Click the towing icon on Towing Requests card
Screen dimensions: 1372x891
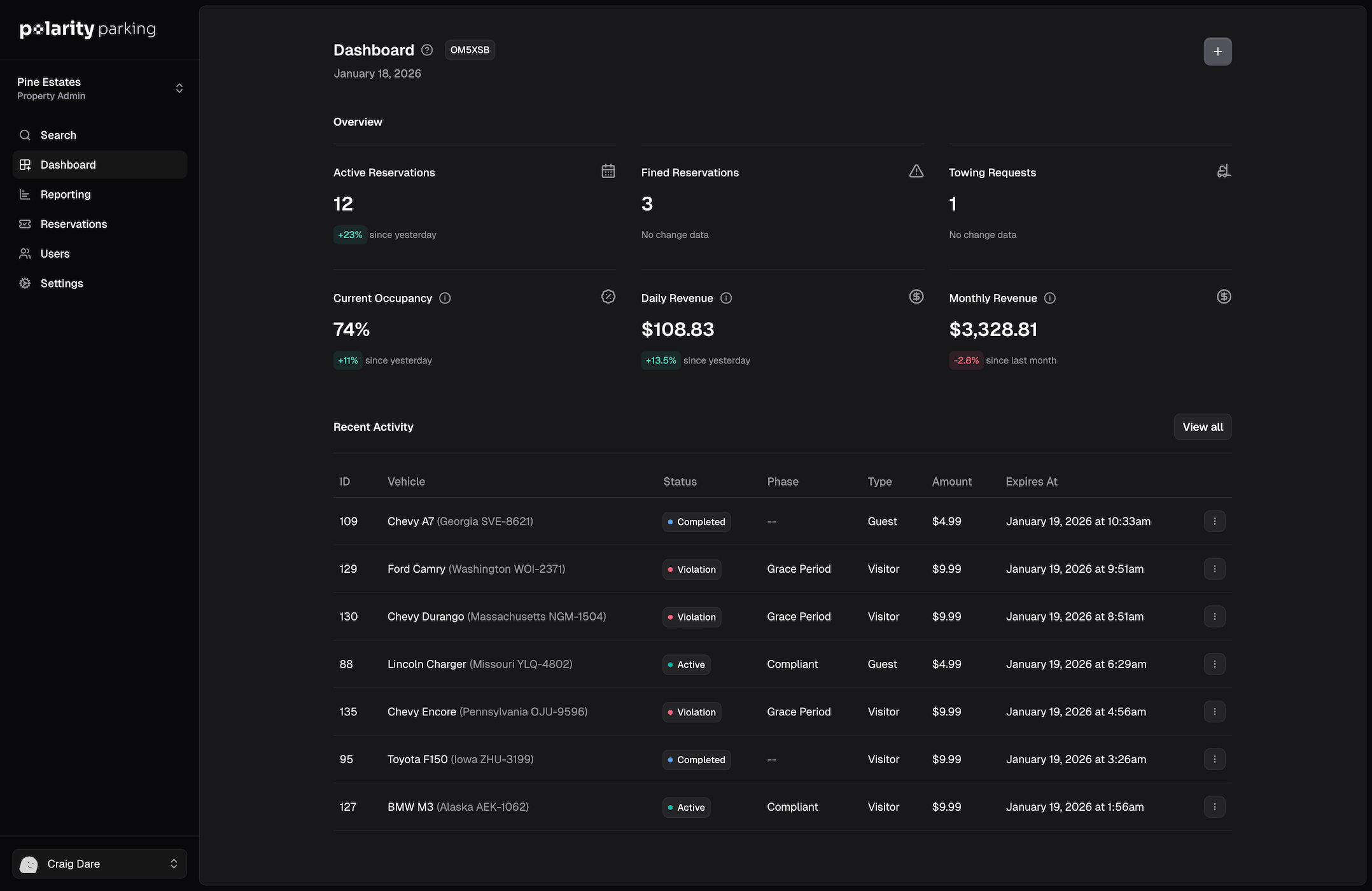click(x=1223, y=171)
